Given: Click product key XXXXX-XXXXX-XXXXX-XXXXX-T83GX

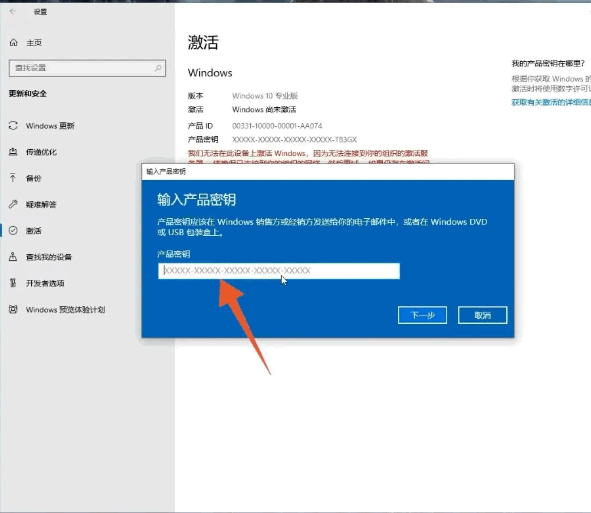Looking at the screenshot, I should [x=294, y=139].
